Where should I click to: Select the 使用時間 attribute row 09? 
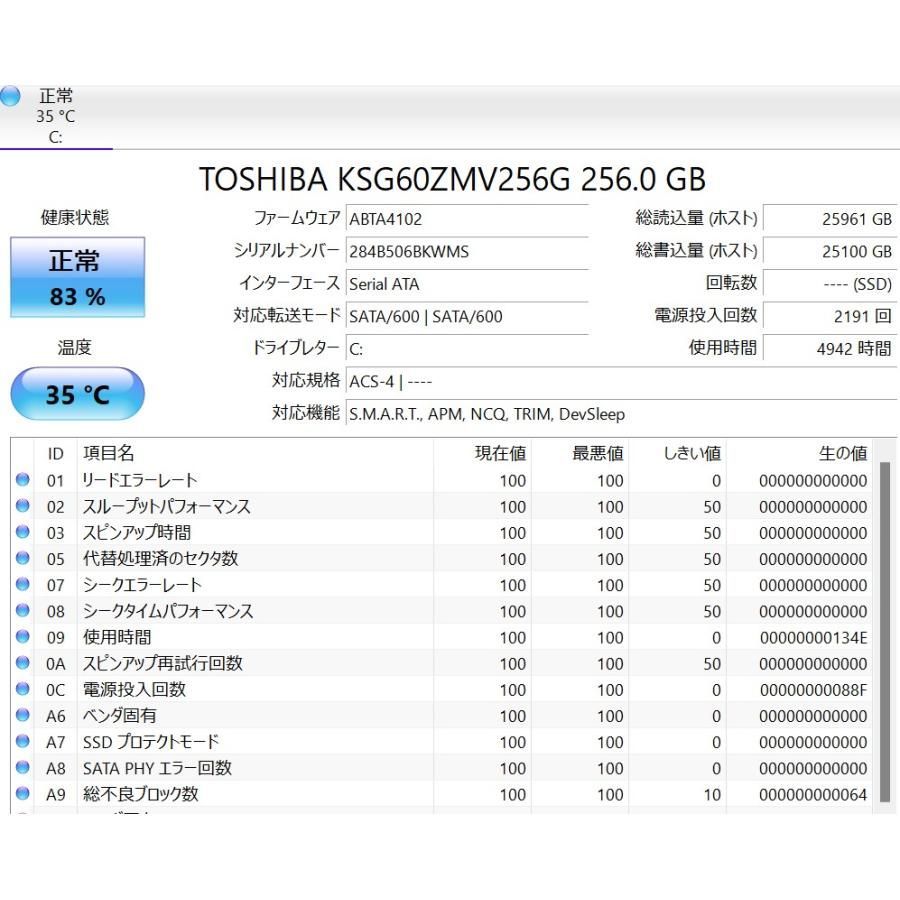pyautogui.click(x=442, y=637)
